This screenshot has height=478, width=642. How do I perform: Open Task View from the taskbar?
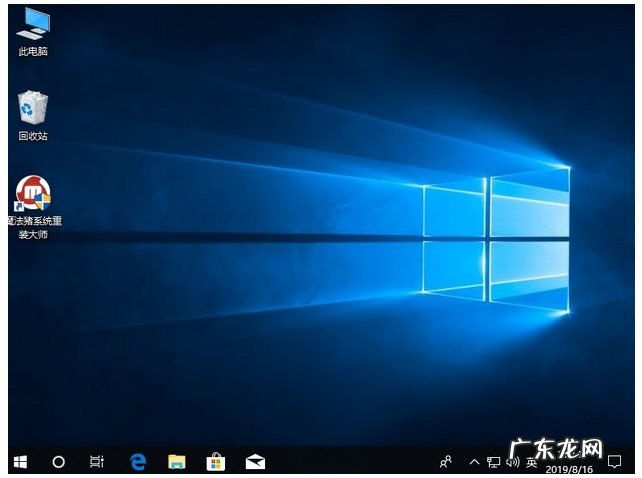click(x=96, y=461)
